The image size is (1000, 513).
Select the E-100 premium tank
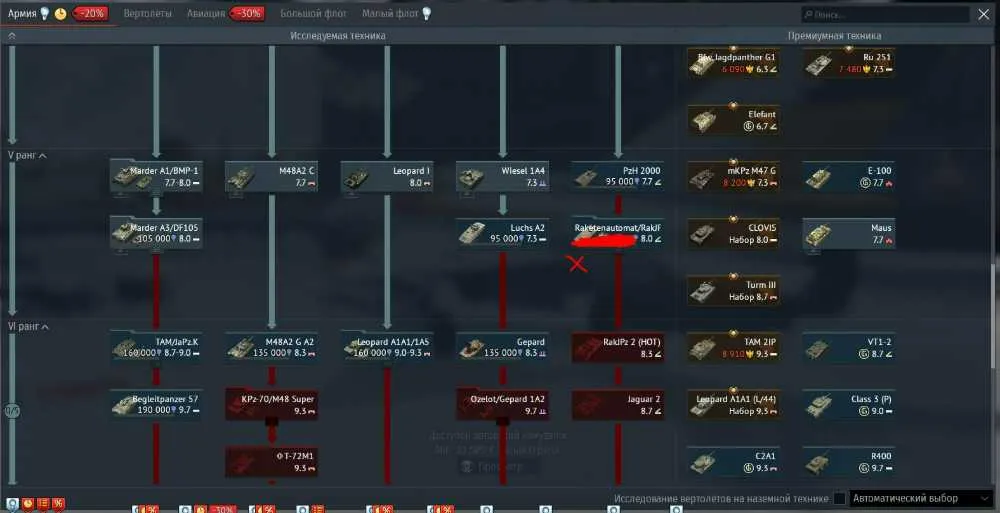point(849,177)
